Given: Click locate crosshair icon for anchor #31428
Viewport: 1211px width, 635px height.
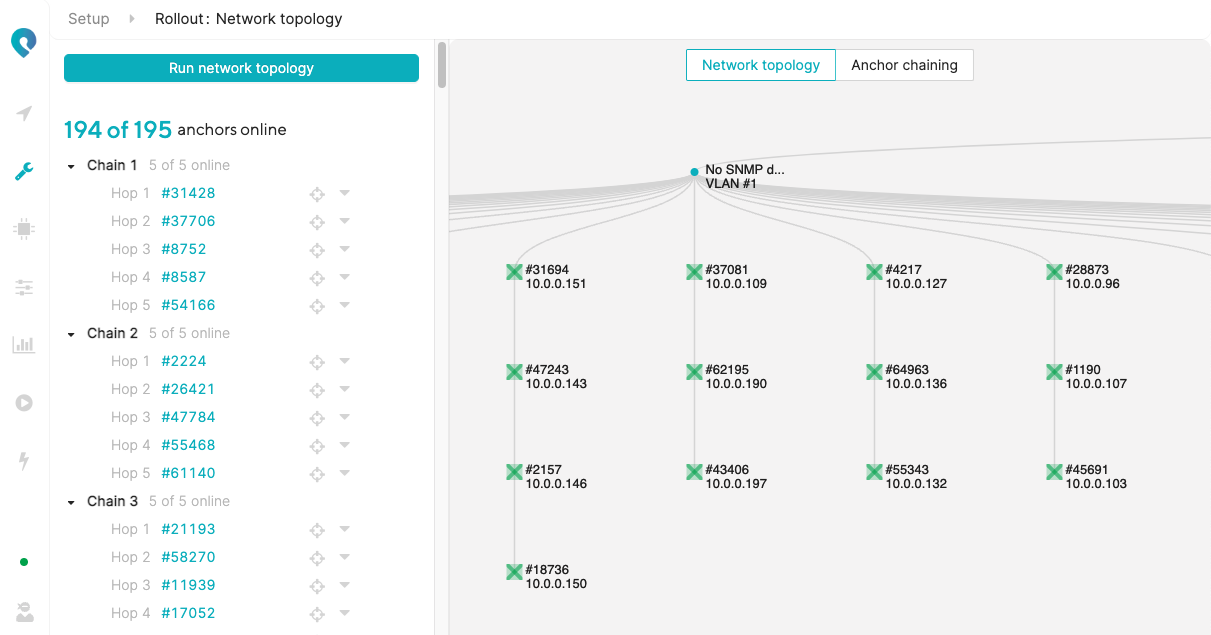Looking at the screenshot, I should pos(317,194).
